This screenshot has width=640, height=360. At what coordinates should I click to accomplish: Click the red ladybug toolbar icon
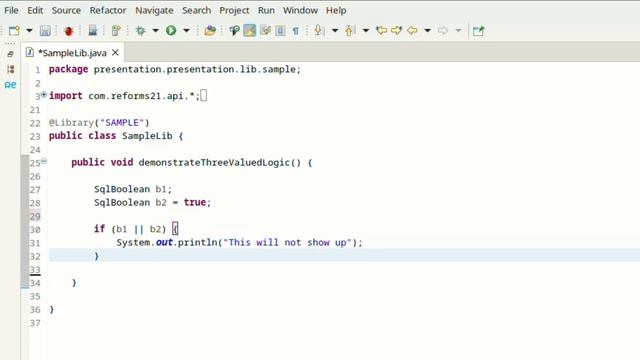click(x=69, y=31)
